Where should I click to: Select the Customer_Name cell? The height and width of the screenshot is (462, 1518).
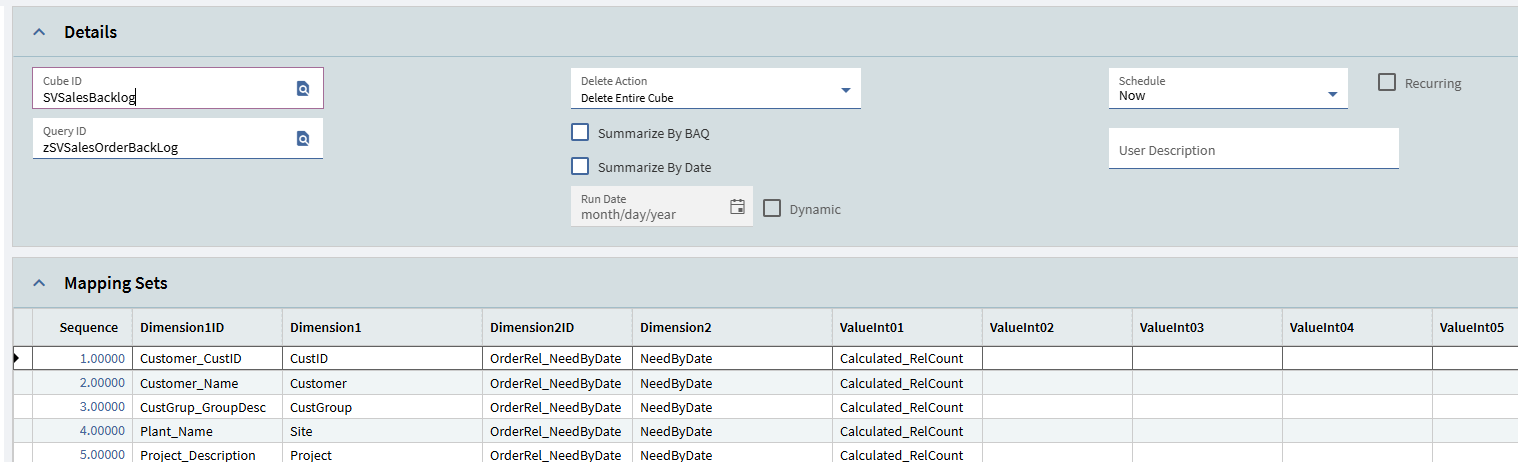[x=207, y=383]
